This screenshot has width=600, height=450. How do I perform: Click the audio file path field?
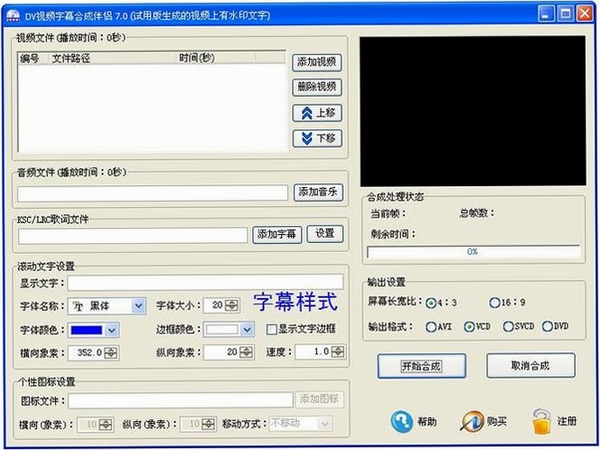tap(152, 193)
